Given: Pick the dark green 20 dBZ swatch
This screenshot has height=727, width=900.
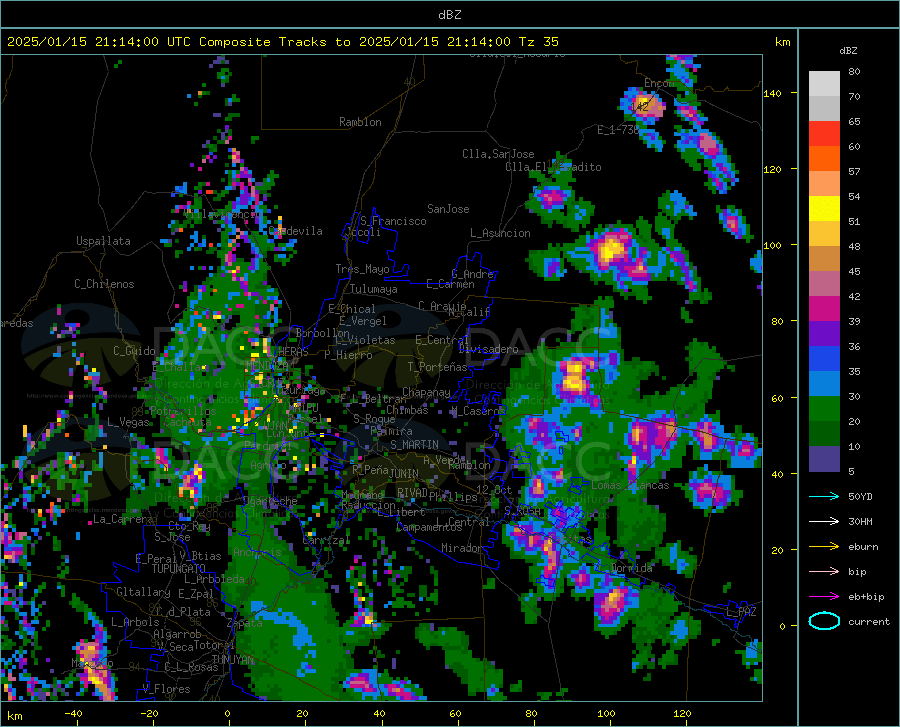Looking at the screenshot, I should point(824,434).
